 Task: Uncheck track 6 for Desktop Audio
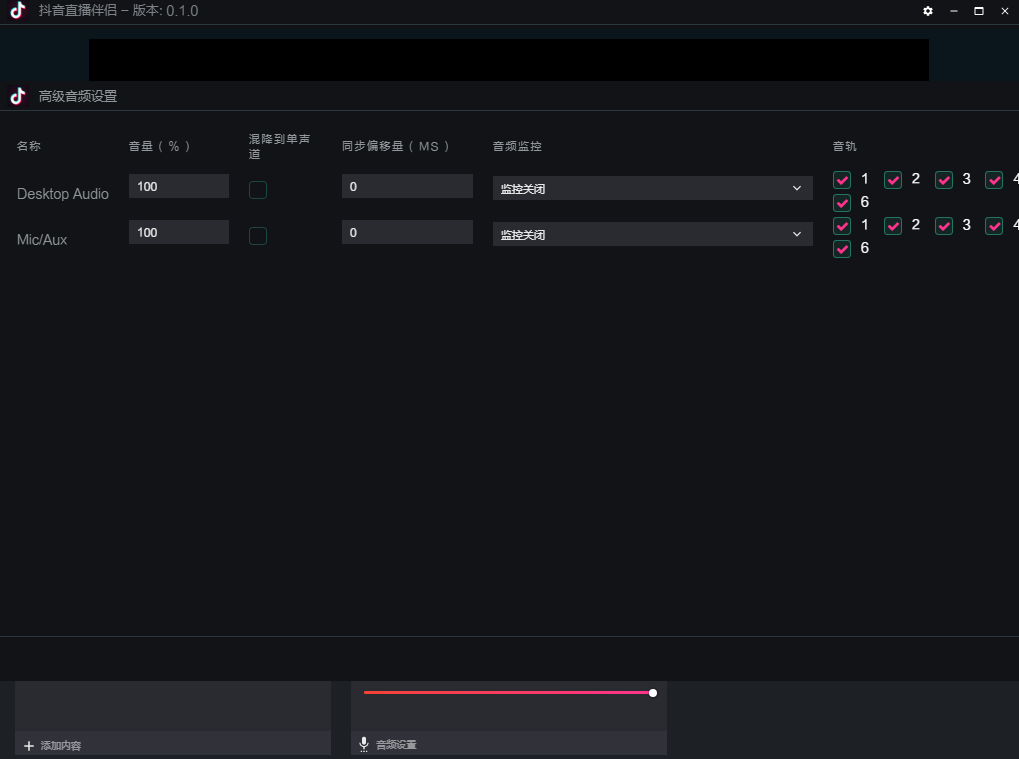842,203
